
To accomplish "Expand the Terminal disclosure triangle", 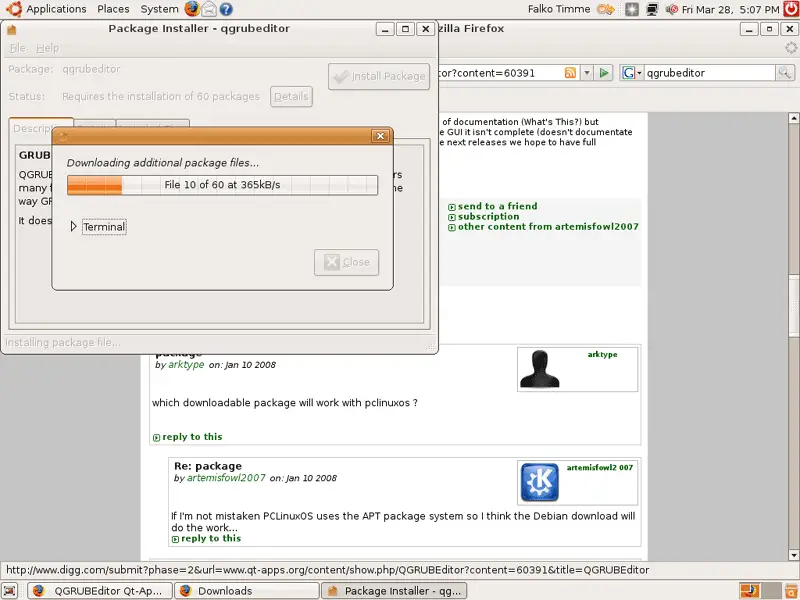I will (73, 227).
